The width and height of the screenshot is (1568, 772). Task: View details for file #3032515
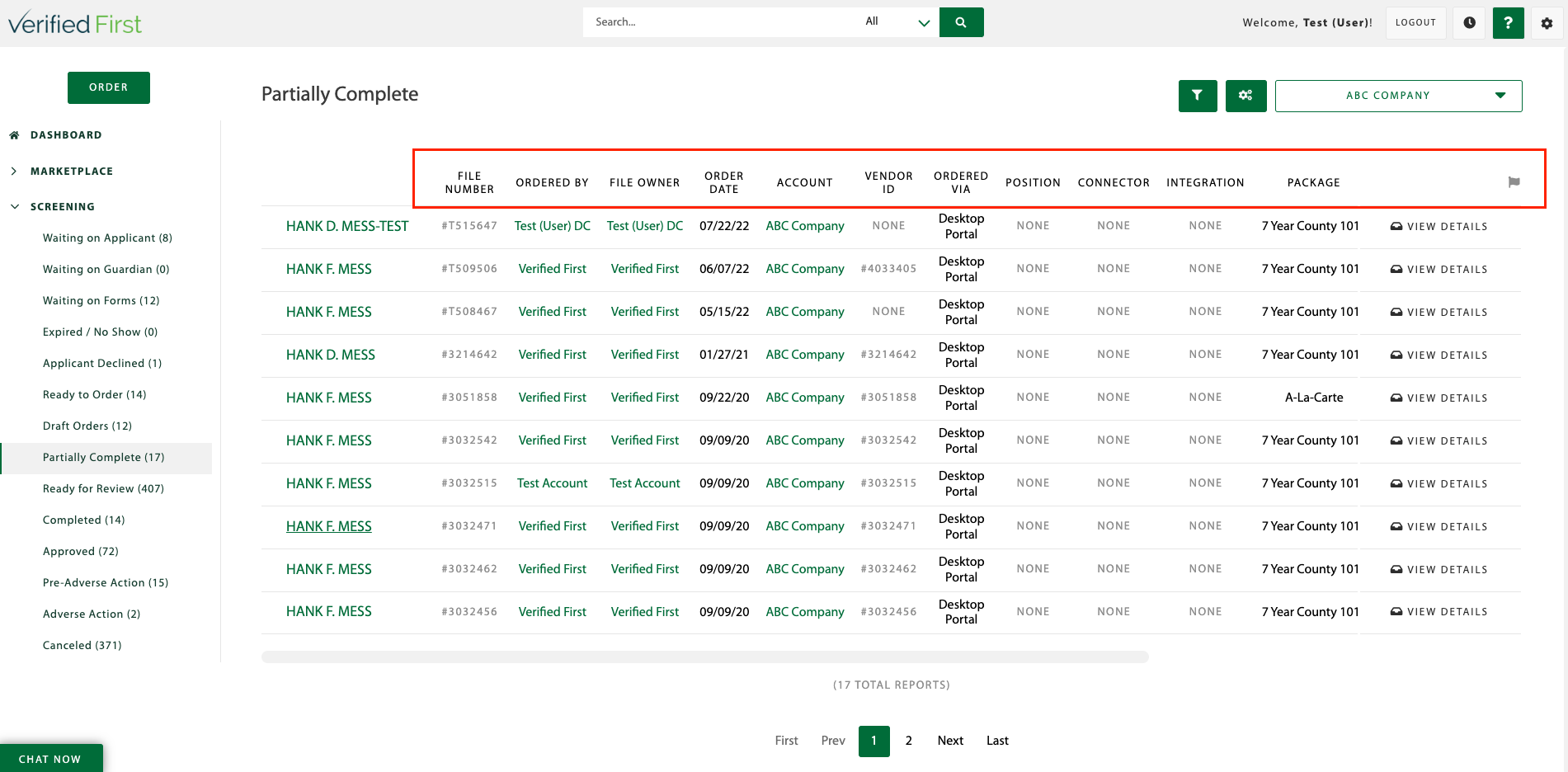pyautogui.click(x=1439, y=483)
